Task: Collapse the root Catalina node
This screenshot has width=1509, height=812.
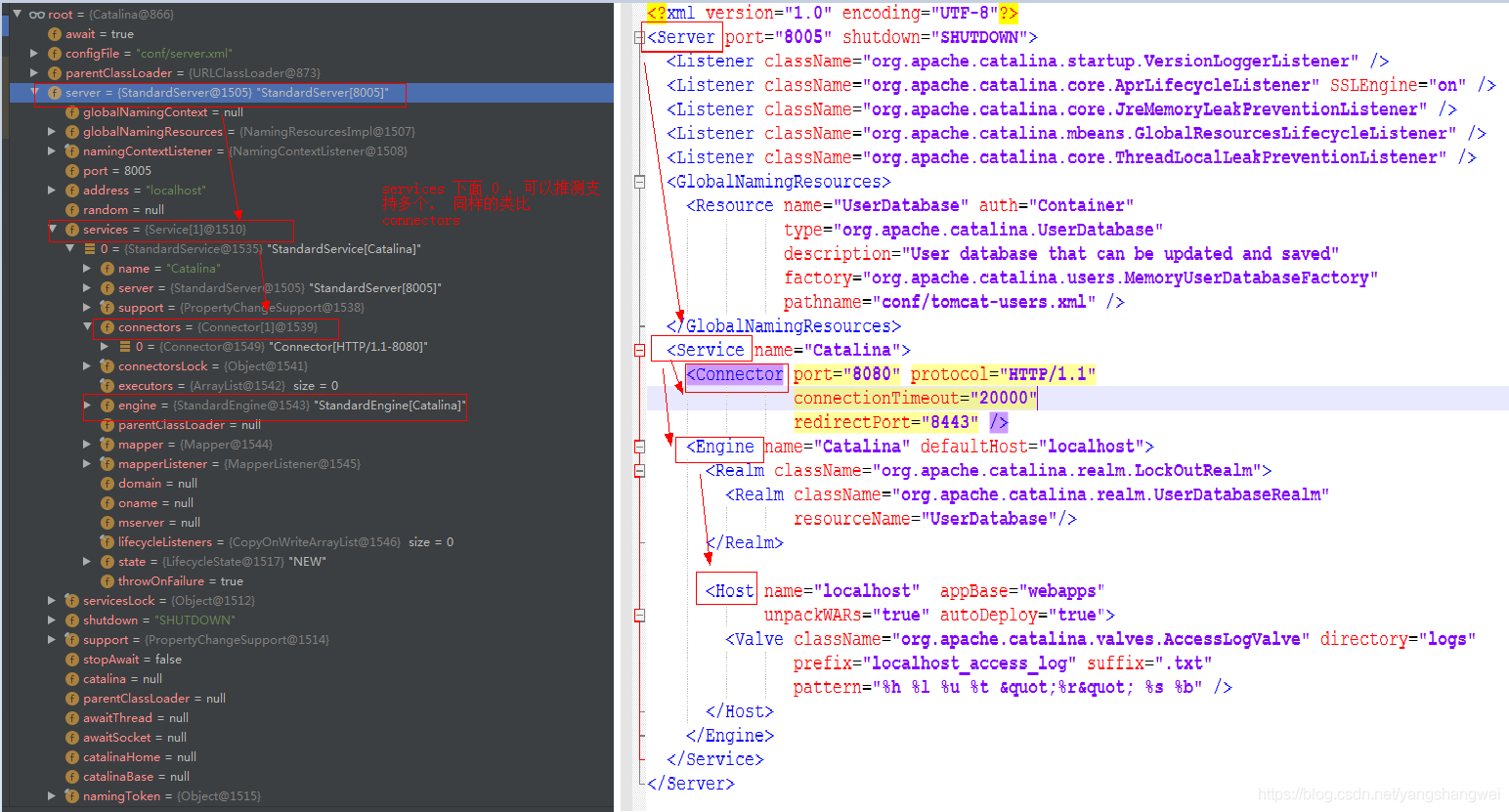Action: 17,14
